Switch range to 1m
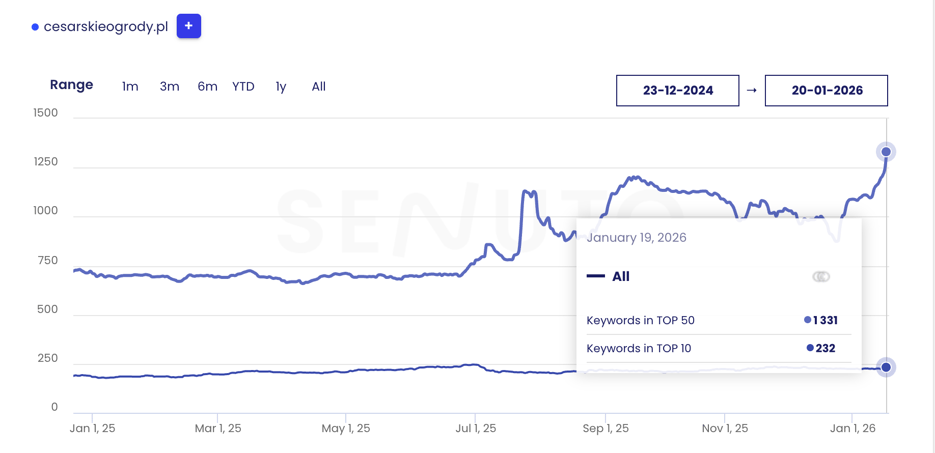935x453 pixels. pos(130,87)
